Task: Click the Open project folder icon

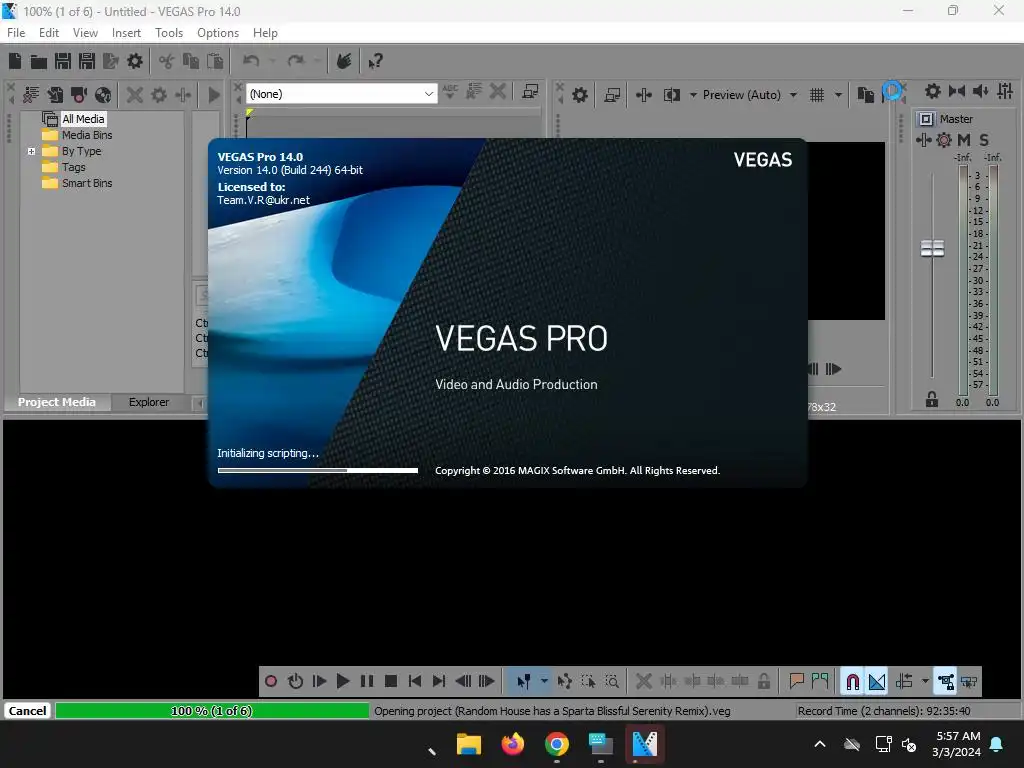Action: [39, 61]
